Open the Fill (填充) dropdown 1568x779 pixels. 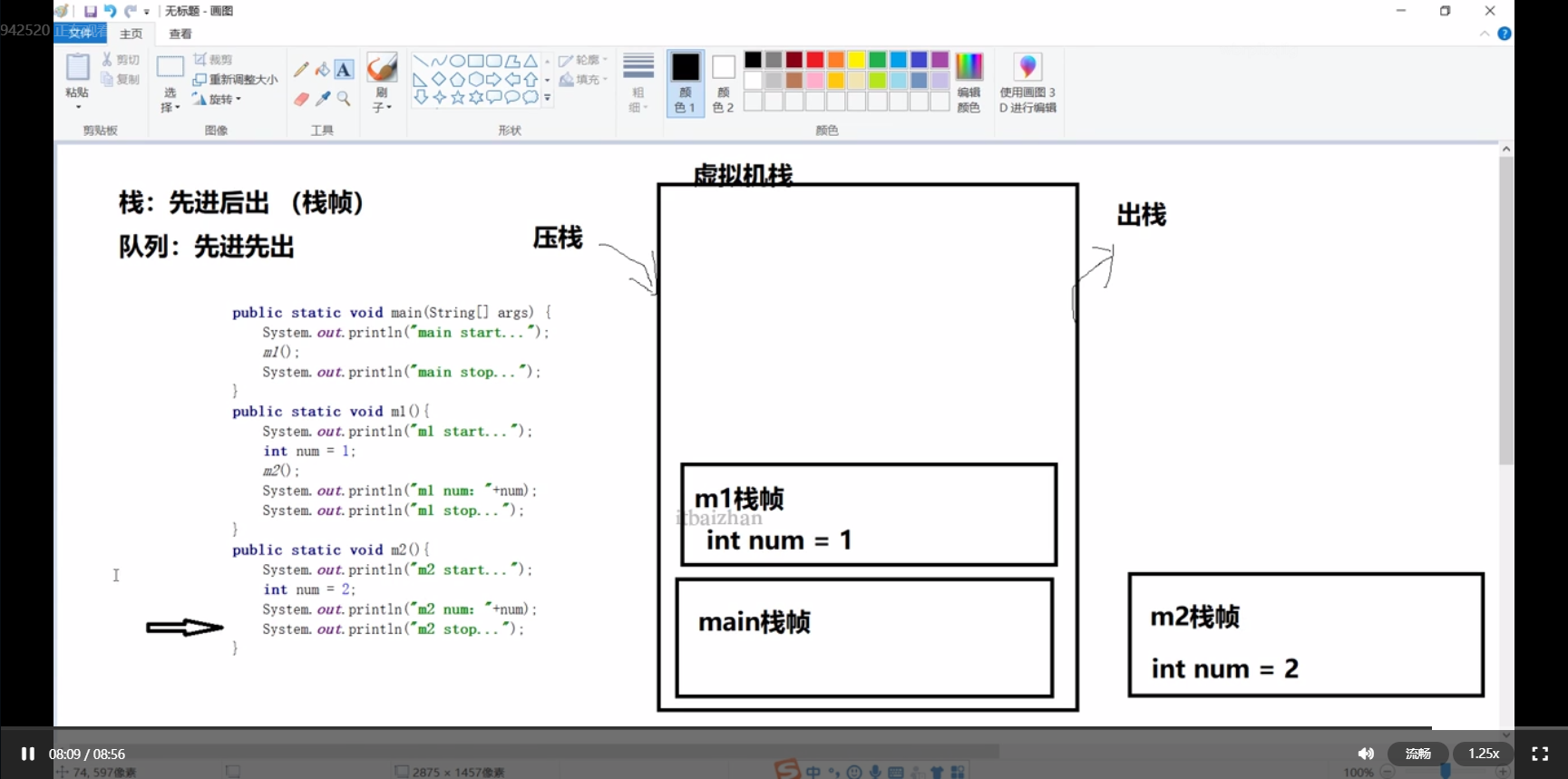pos(583,80)
